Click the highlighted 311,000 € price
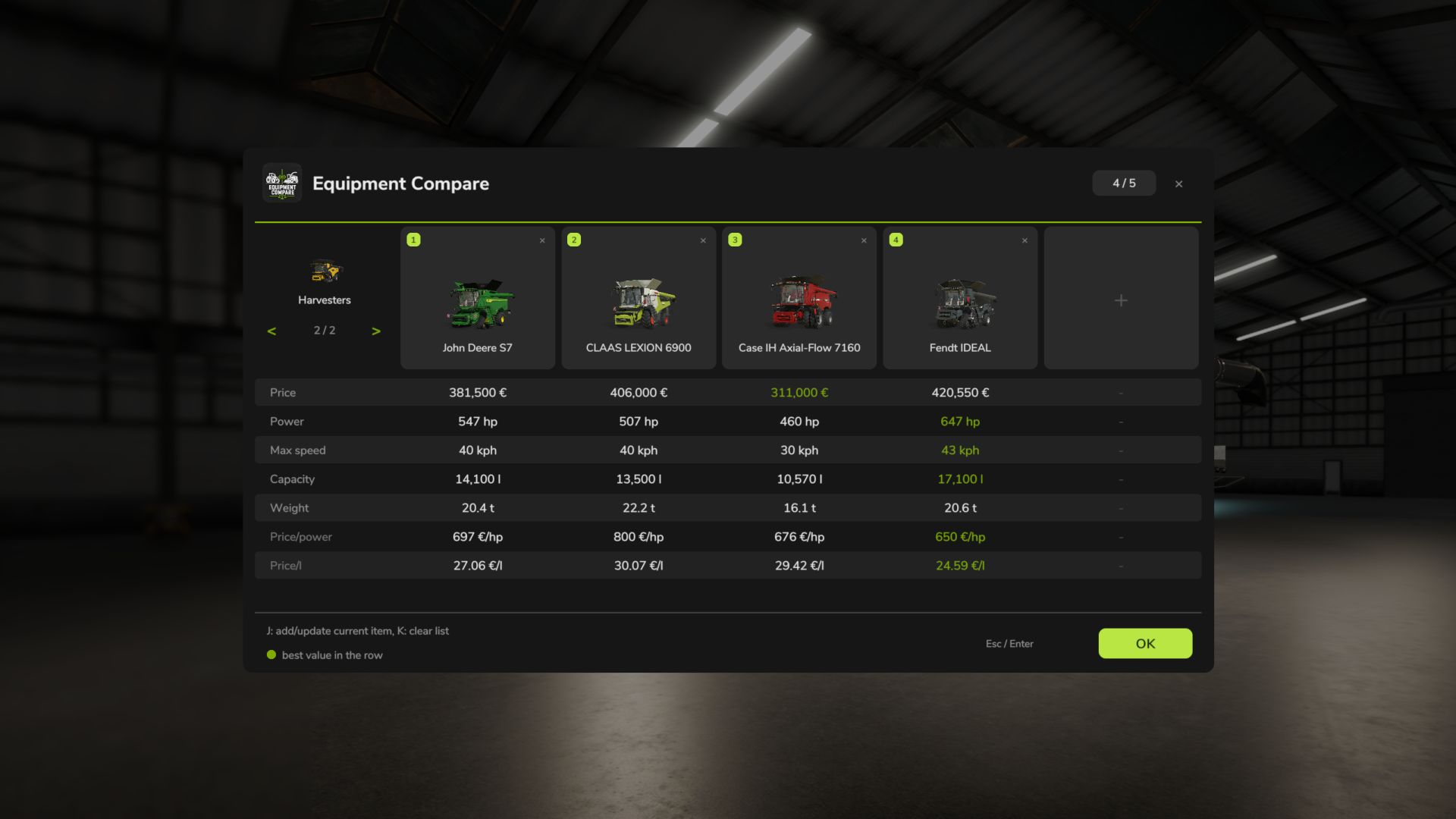This screenshot has height=819, width=1456. coord(799,392)
